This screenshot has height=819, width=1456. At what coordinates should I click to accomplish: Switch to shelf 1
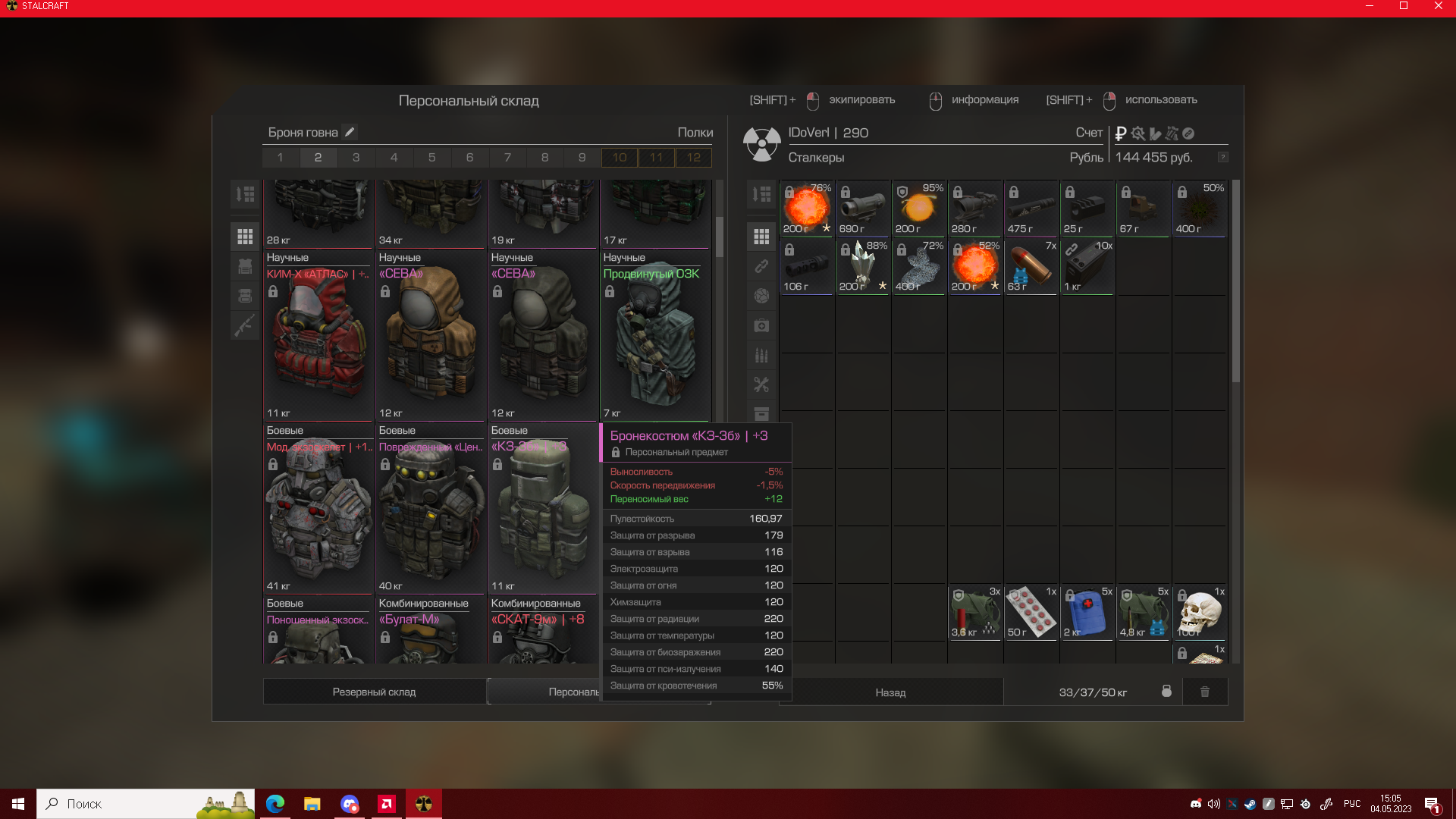(281, 157)
